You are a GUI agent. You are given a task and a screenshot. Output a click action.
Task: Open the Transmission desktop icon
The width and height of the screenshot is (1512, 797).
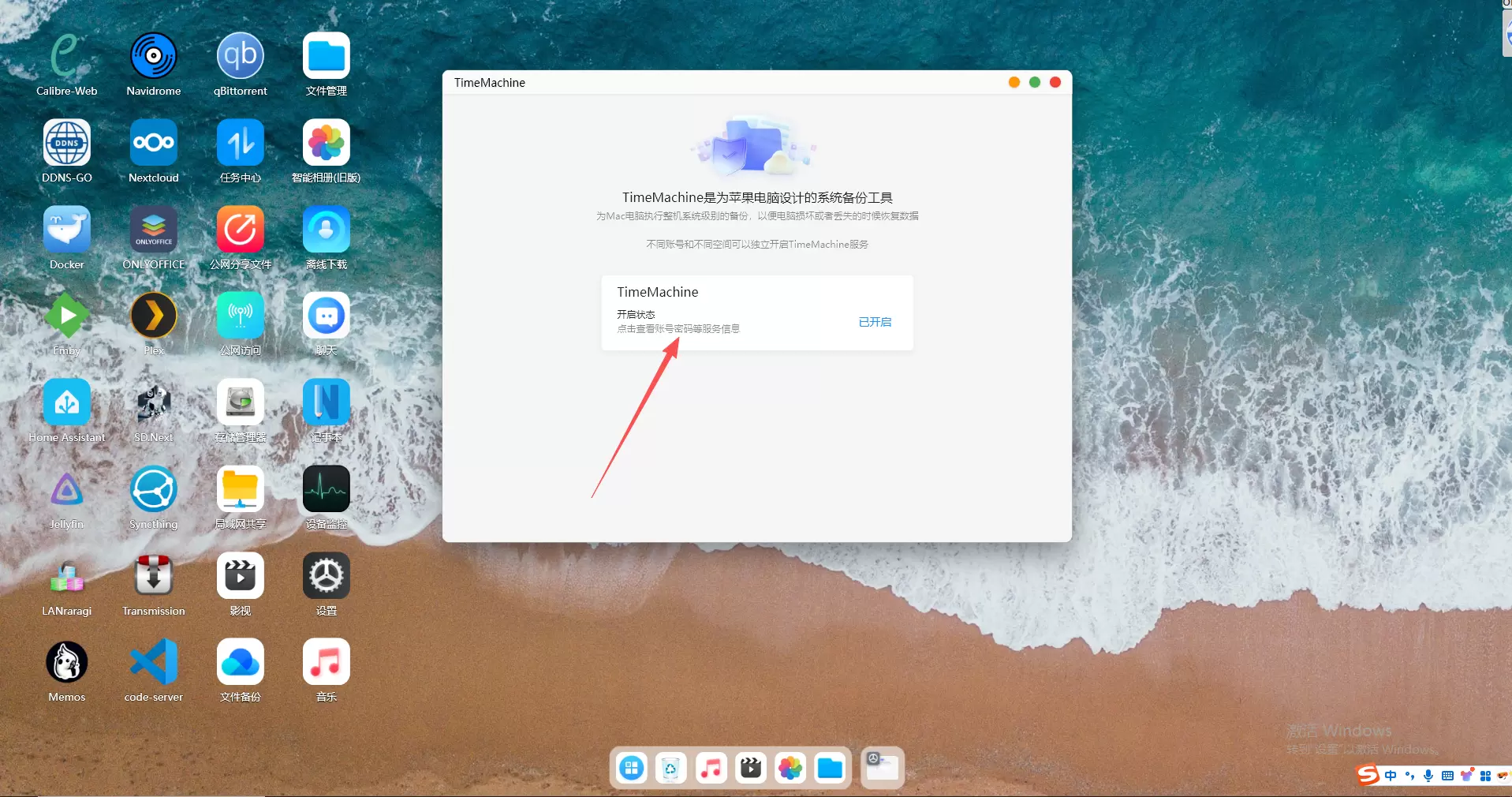153,575
